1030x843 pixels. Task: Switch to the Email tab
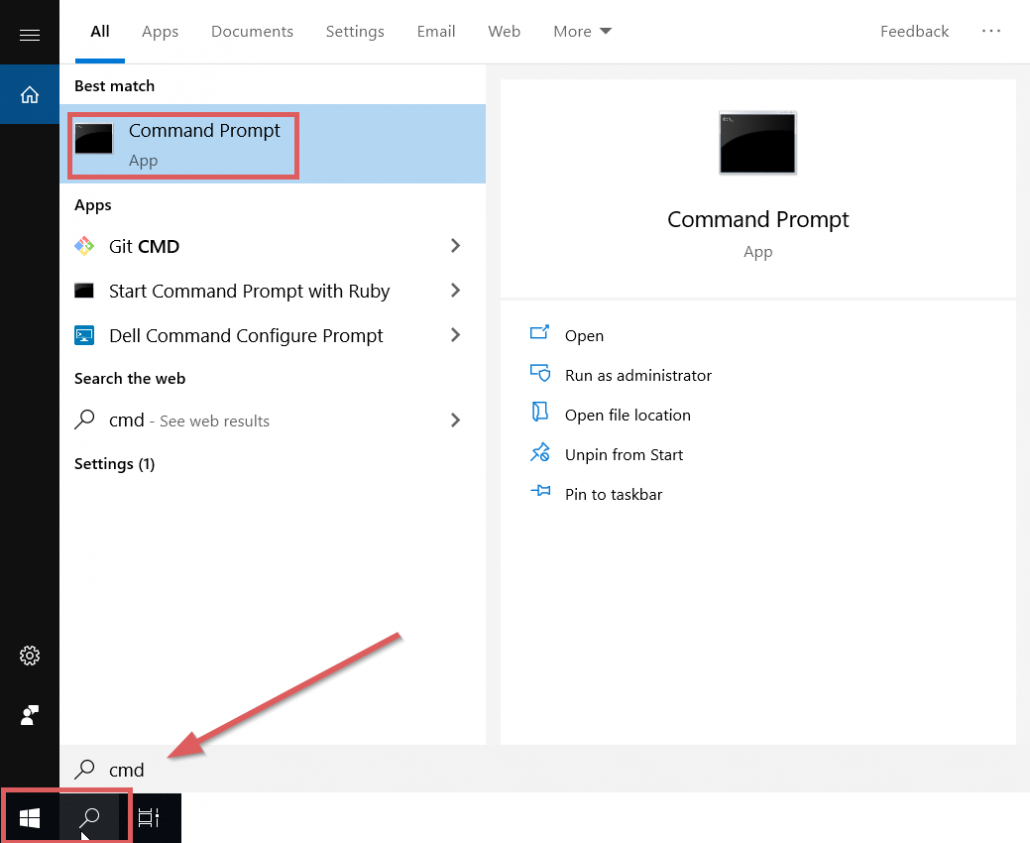click(436, 32)
